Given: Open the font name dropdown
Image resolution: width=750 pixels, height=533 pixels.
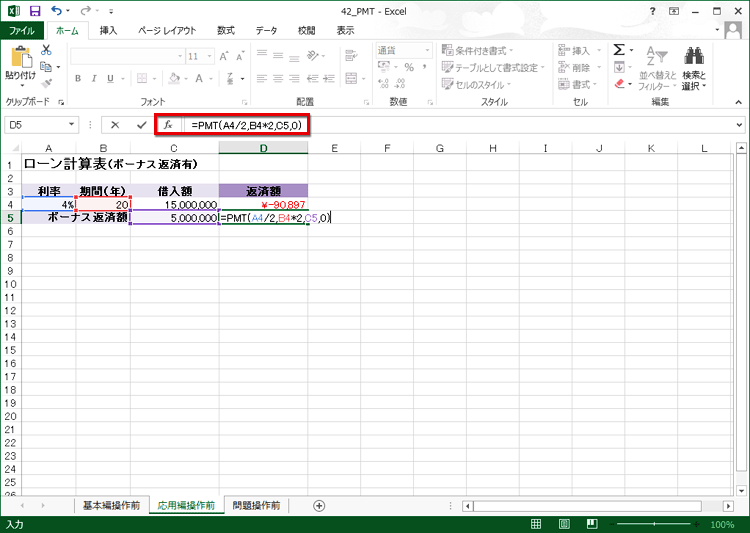Looking at the screenshot, I should (180, 56).
